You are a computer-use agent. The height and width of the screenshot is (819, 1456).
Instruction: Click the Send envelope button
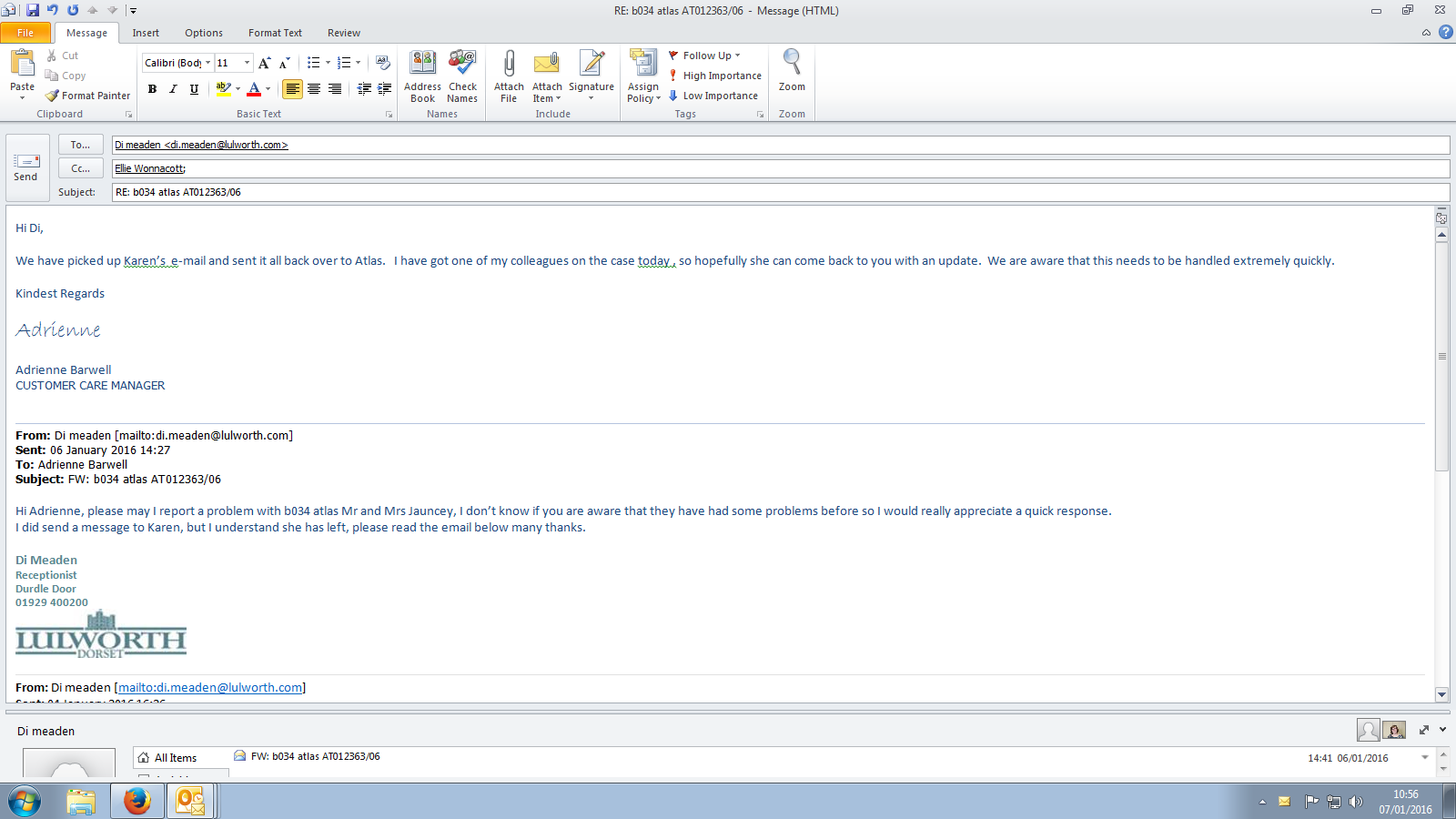(x=26, y=167)
